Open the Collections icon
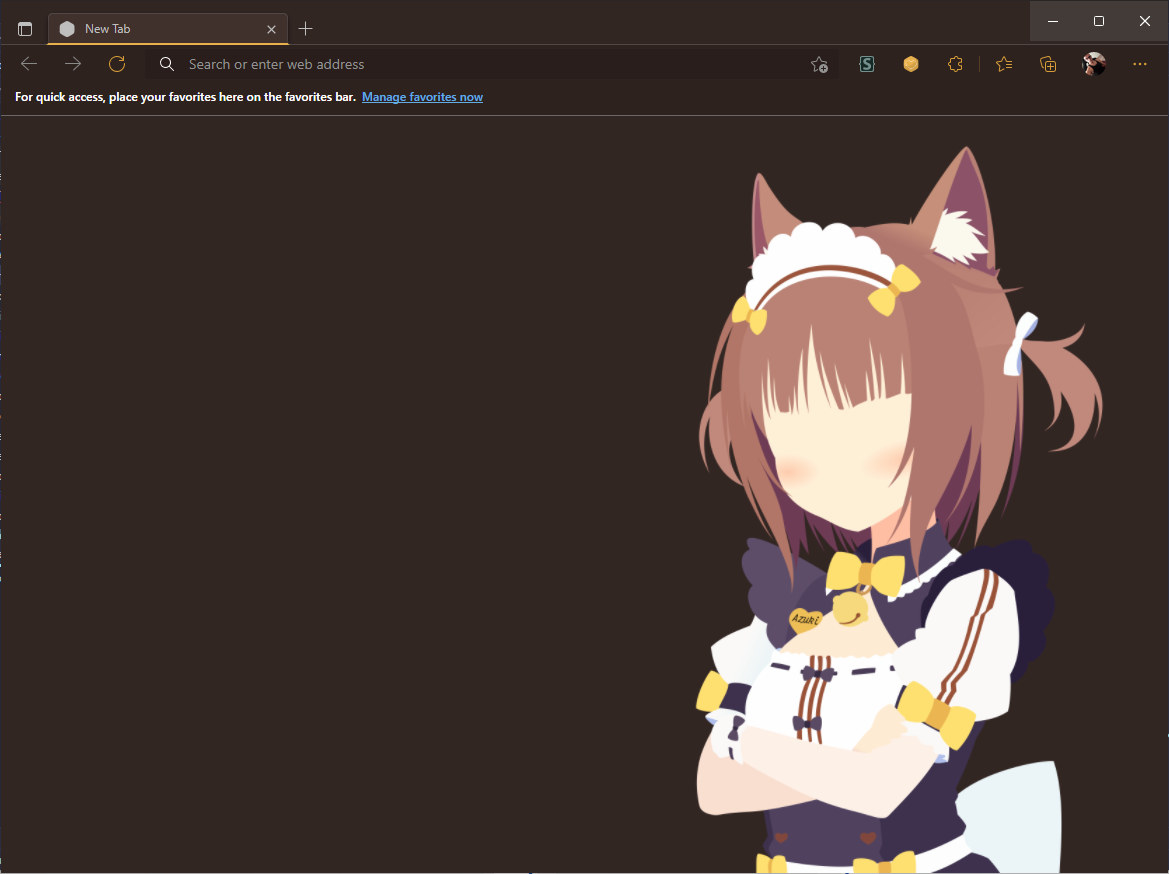This screenshot has height=874, width=1169. 1048,64
